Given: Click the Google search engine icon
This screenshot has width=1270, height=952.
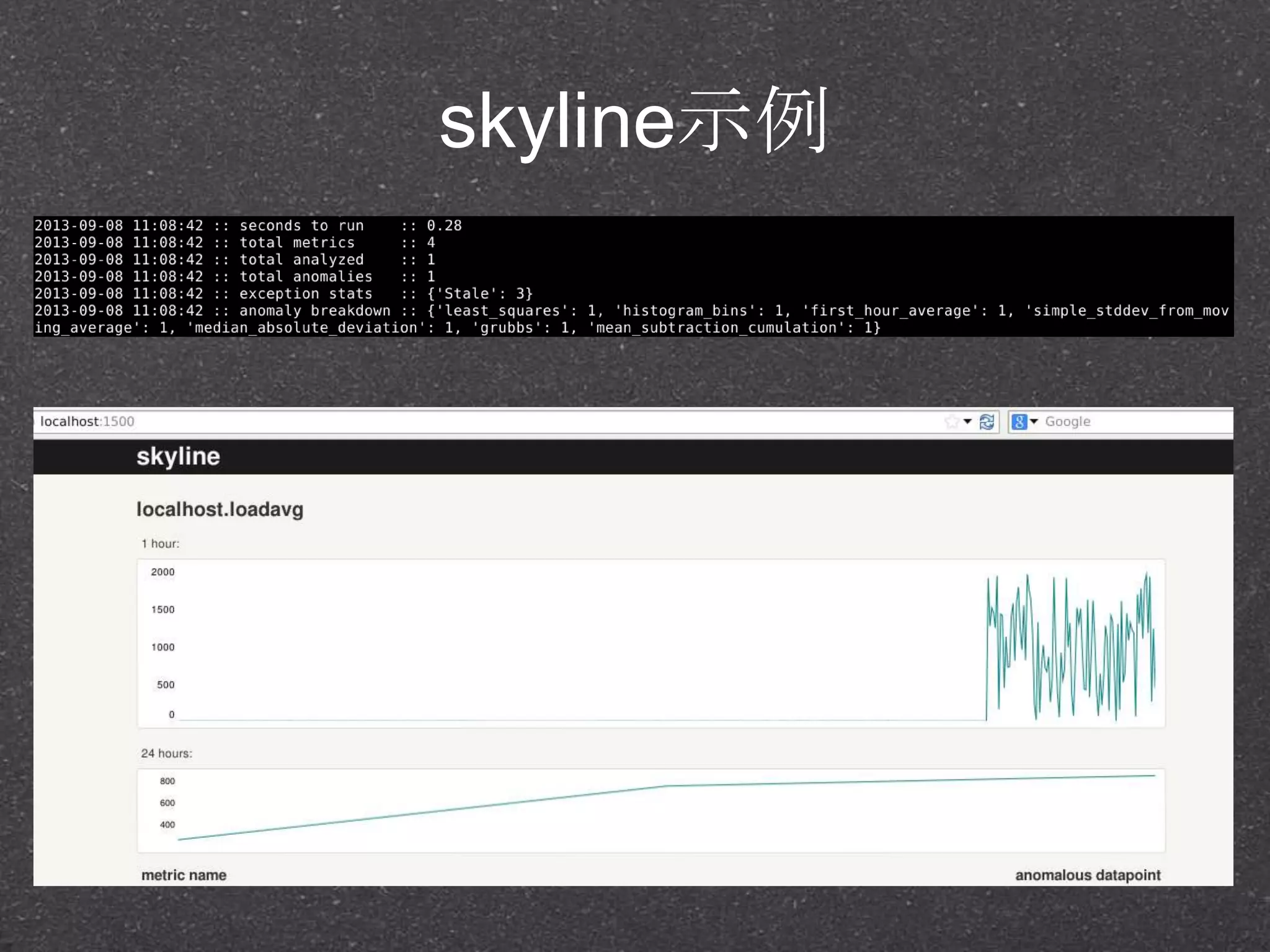Looking at the screenshot, I should pos(1019,422).
